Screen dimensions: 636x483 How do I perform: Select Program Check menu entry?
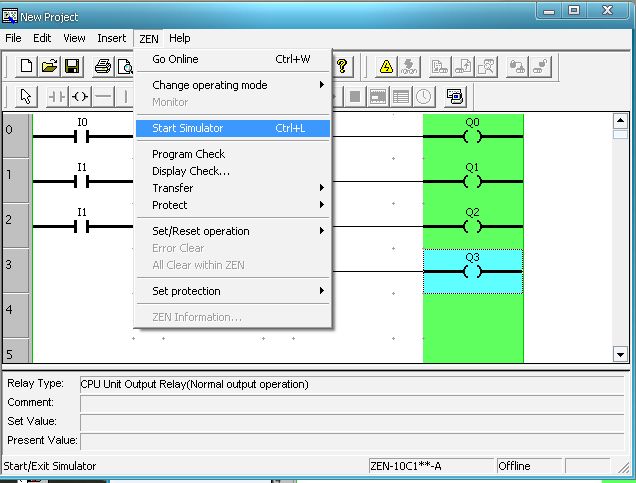pyautogui.click(x=233, y=154)
